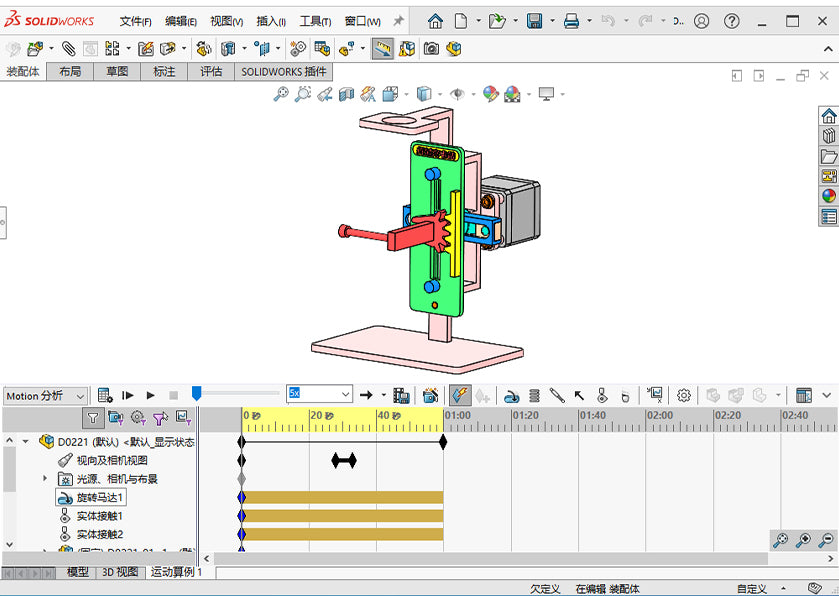Screen dimensions: 839x596
Task: Toggle the highlighted measure tool in assembly toolbar
Action: point(383,49)
